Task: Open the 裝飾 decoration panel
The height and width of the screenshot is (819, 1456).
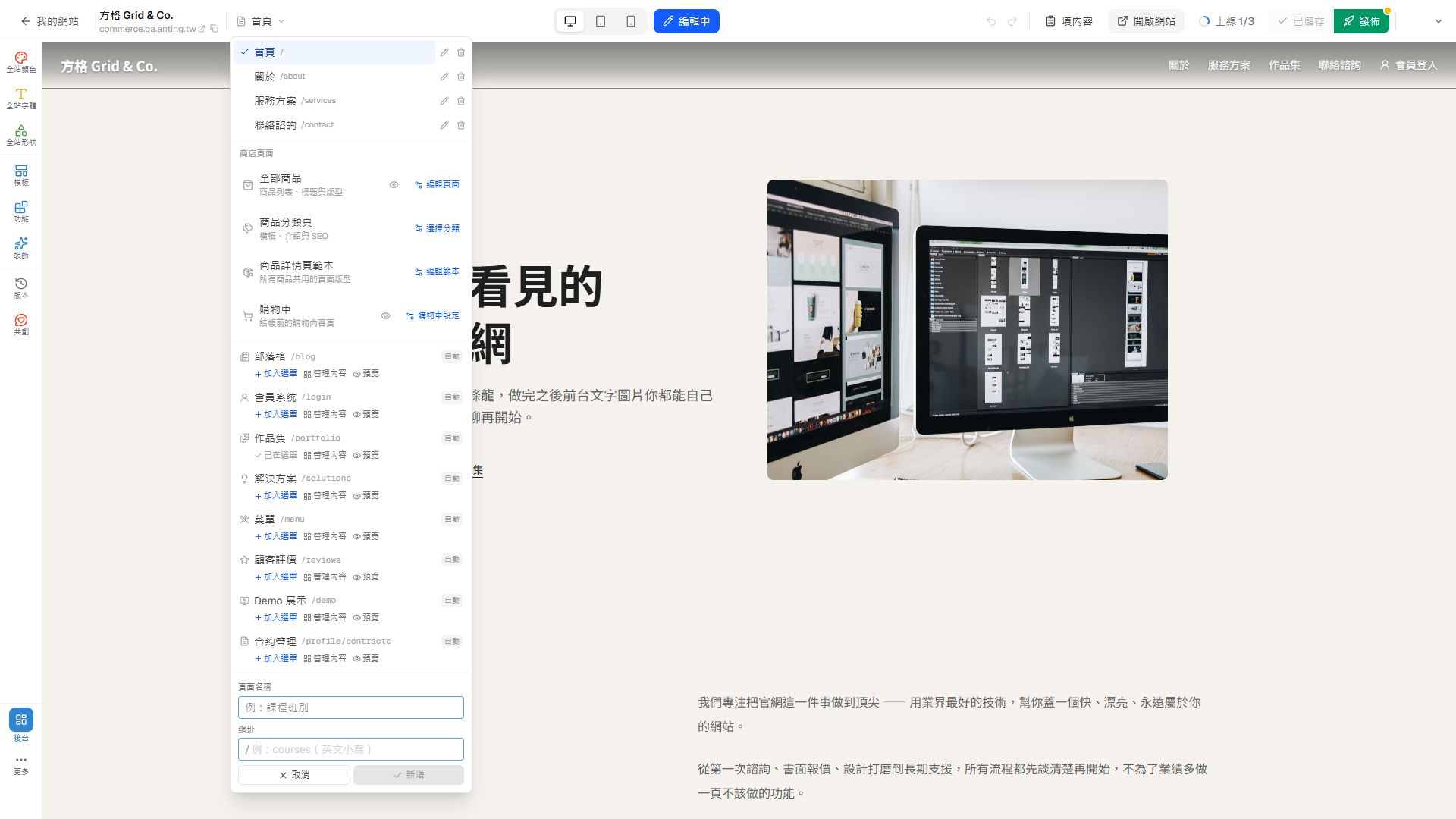Action: coord(21,248)
